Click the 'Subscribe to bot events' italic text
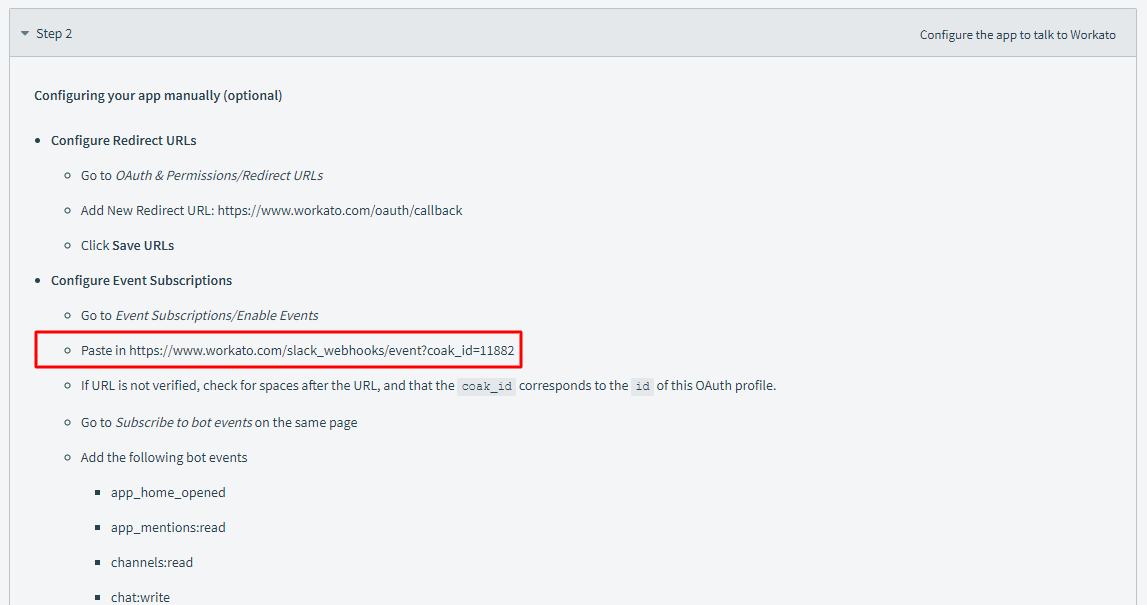 (x=183, y=423)
